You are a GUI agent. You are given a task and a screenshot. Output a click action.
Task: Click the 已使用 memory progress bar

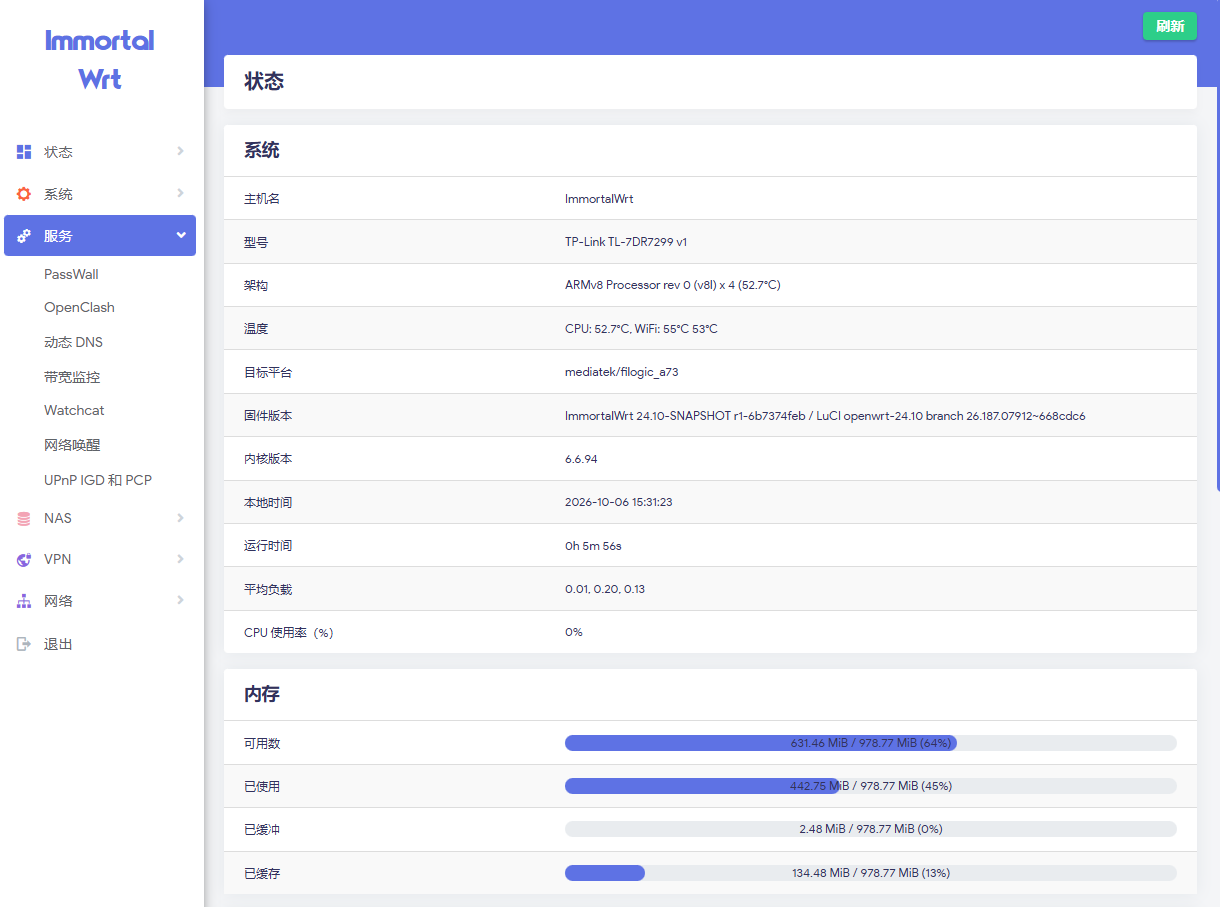(x=871, y=786)
